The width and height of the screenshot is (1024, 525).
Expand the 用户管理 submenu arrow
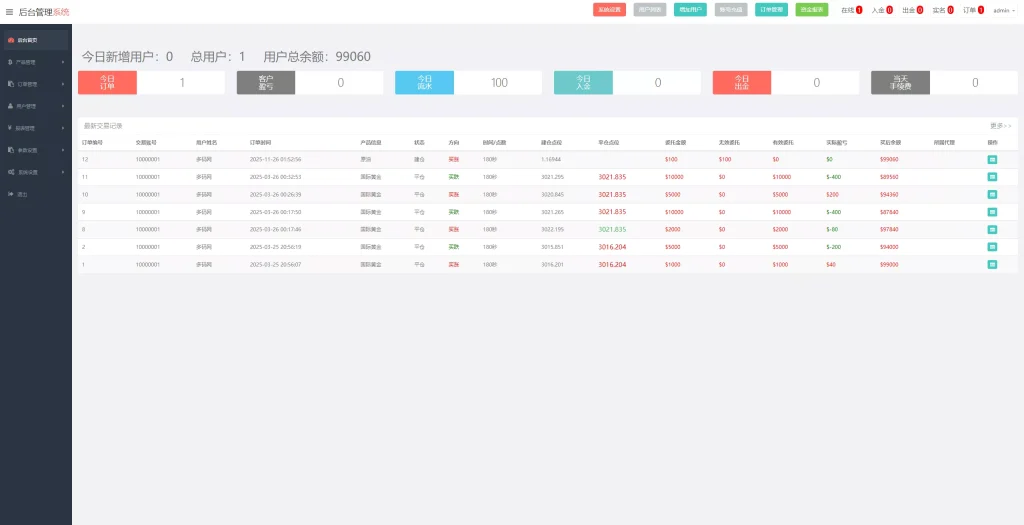63,106
